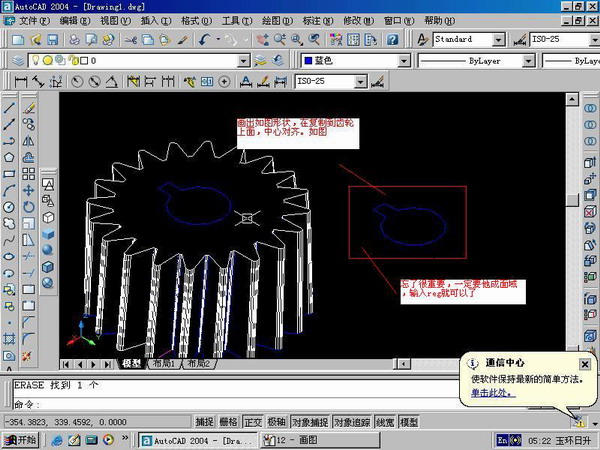Screen dimensions: 600x450
Task: Click the horizontal scrollbar left arrow
Action: (403, 364)
